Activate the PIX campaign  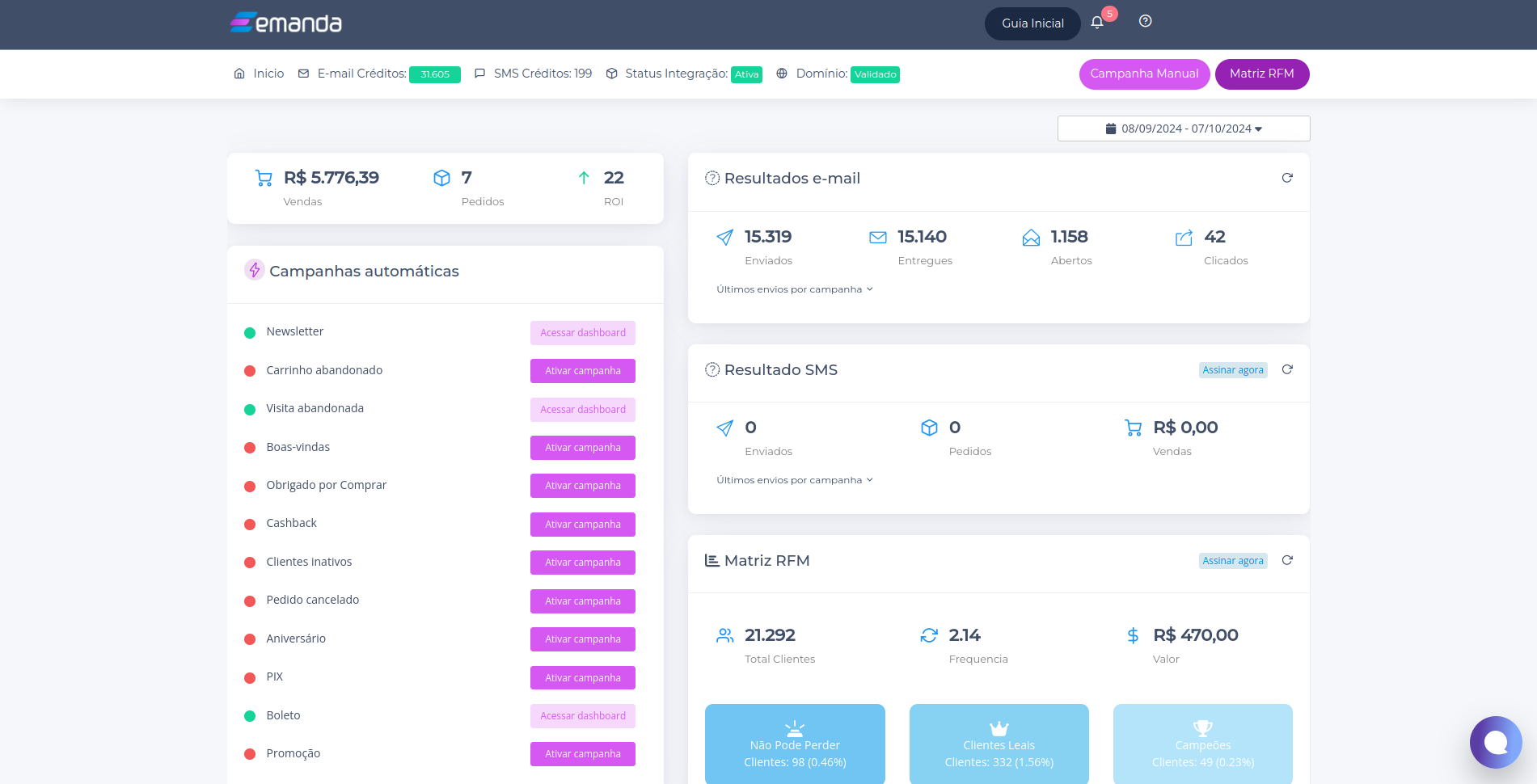click(x=583, y=678)
